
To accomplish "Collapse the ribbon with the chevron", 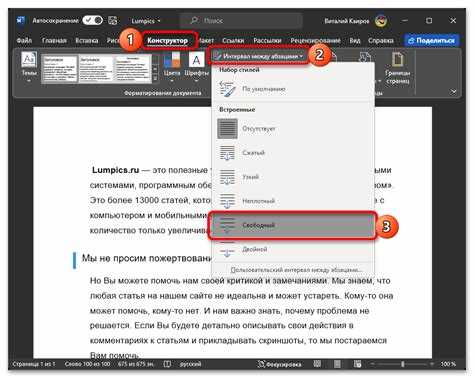I will click(453, 91).
